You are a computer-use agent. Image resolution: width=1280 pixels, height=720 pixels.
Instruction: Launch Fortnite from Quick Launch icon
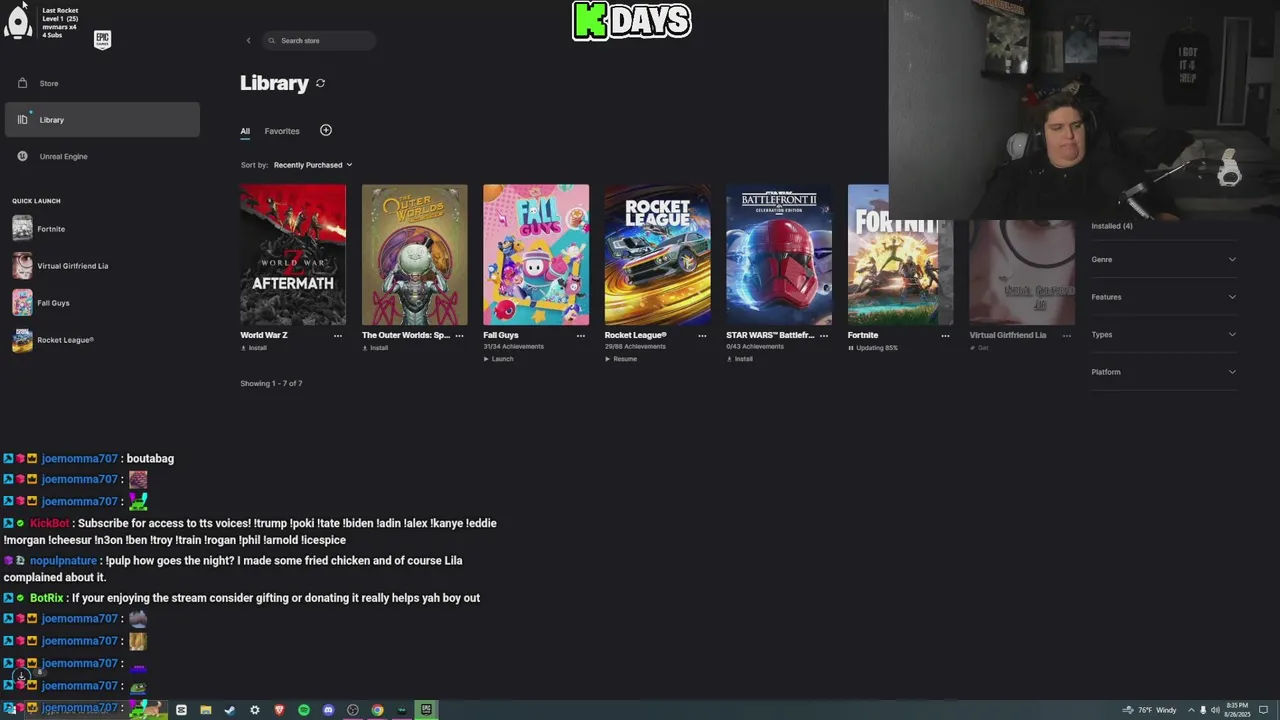point(22,229)
